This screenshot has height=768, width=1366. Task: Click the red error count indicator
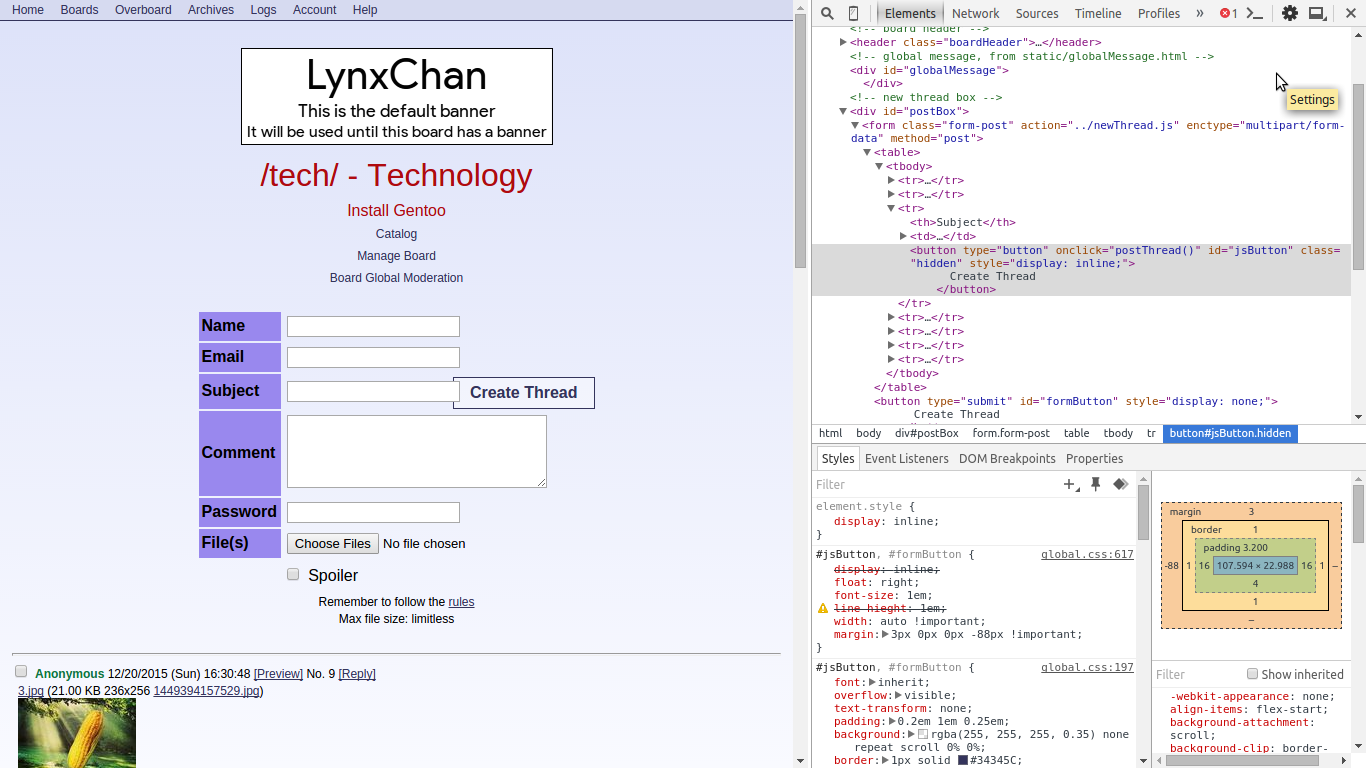pos(1229,13)
